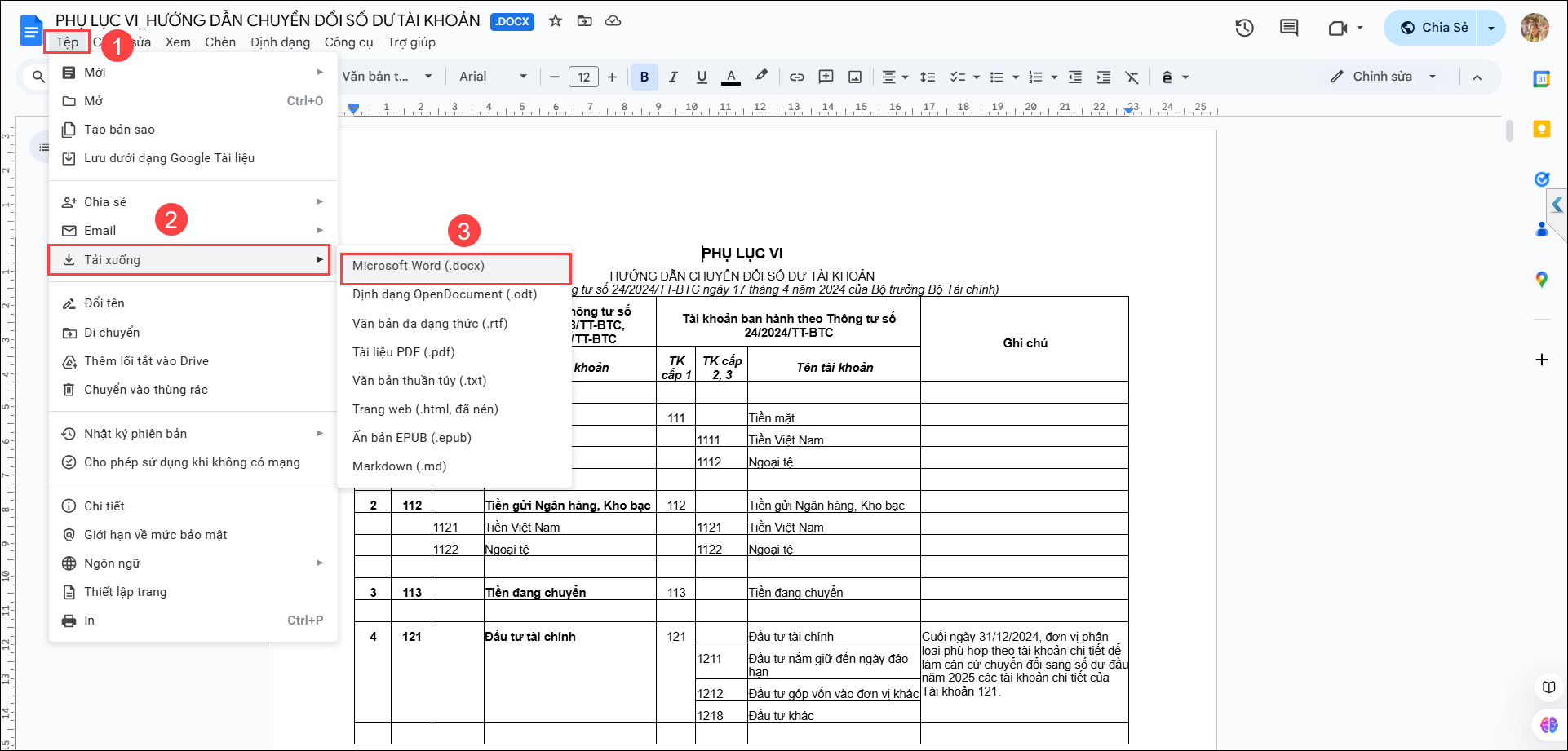The image size is (1568, 751).
Task: Select the highlight color pen icon
Action: pyautogui.click(x=761, y=76)
